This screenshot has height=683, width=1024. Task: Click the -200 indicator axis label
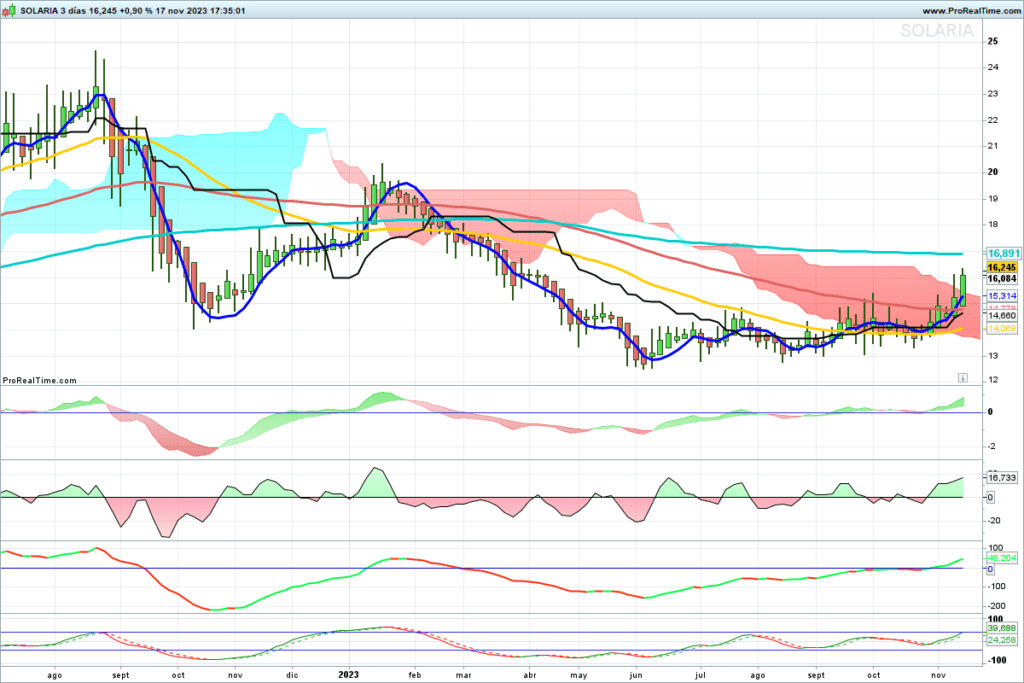pyautogui.click(x=997, y=606)
